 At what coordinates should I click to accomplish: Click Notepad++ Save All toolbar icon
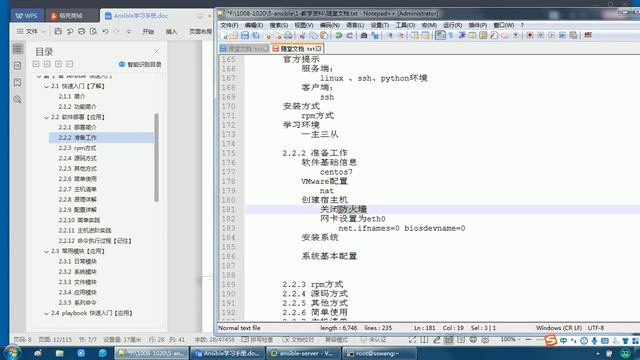pos(256,36)
